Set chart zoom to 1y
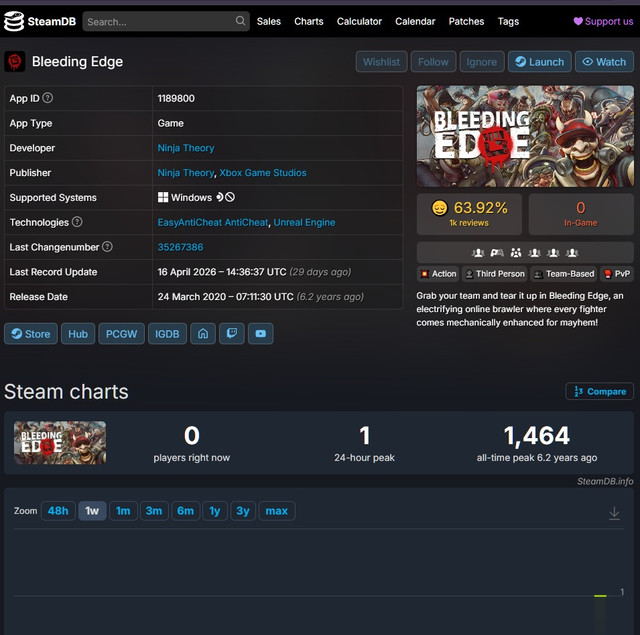Viewport: 640px width, 635px height. click(215, 511)
